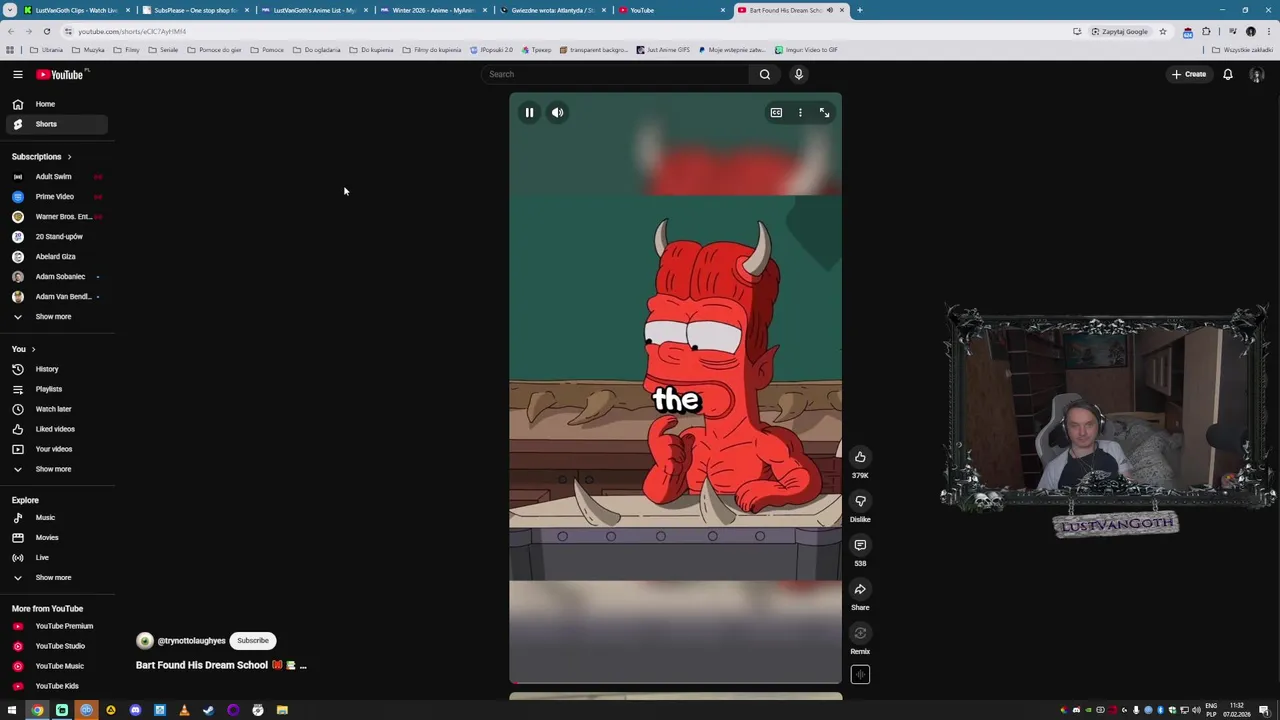Screen dimensions: 1280x720
Task: Open the Seriale bookmarks folder
Action: click(x=163, y=50)
